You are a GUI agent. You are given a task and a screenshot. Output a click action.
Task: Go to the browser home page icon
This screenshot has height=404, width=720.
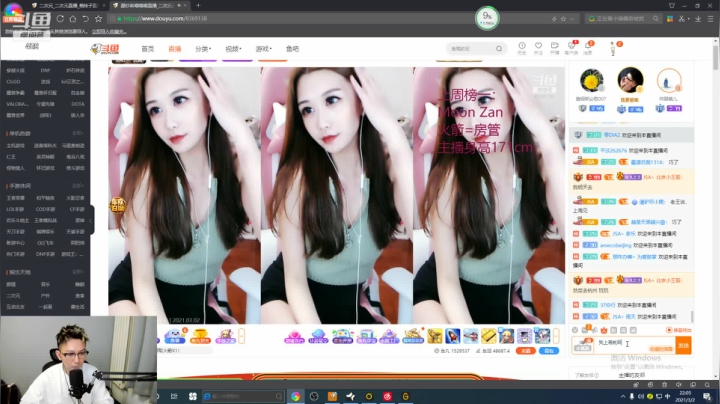[x=73, y=19]
